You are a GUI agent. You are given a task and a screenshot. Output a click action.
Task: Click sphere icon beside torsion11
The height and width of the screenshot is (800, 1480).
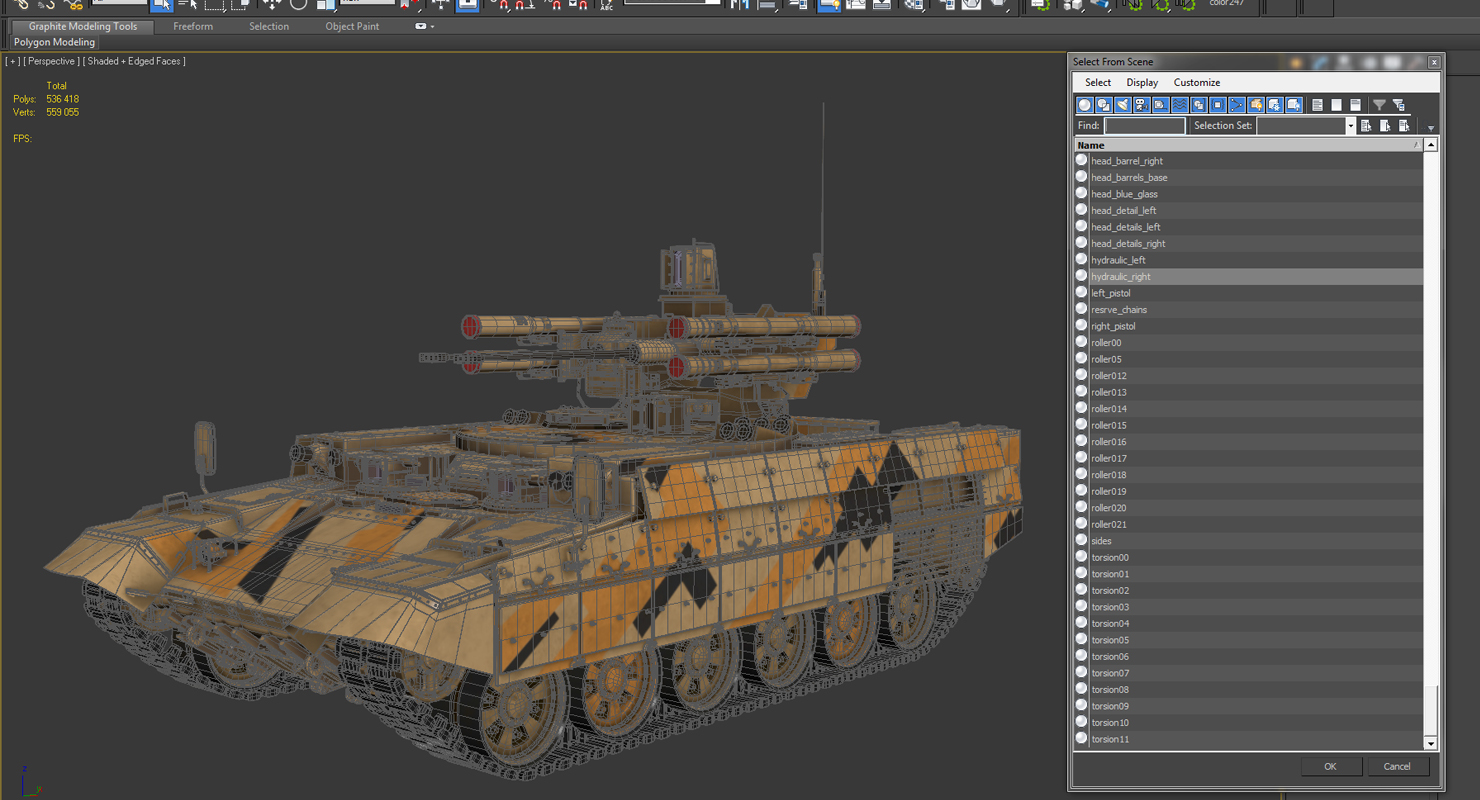[1081, 739]
